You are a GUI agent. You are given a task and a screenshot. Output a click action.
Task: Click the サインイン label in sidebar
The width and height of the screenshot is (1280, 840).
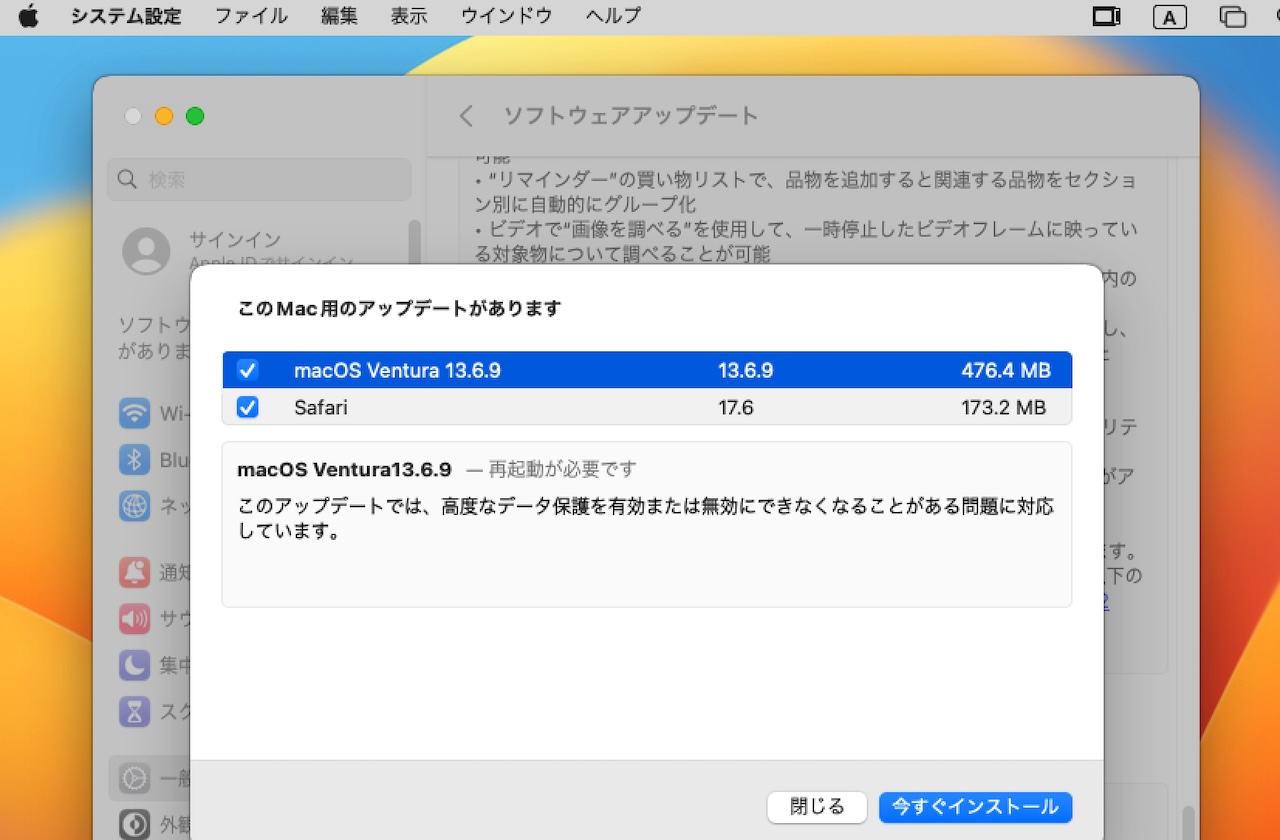point(235,240)
